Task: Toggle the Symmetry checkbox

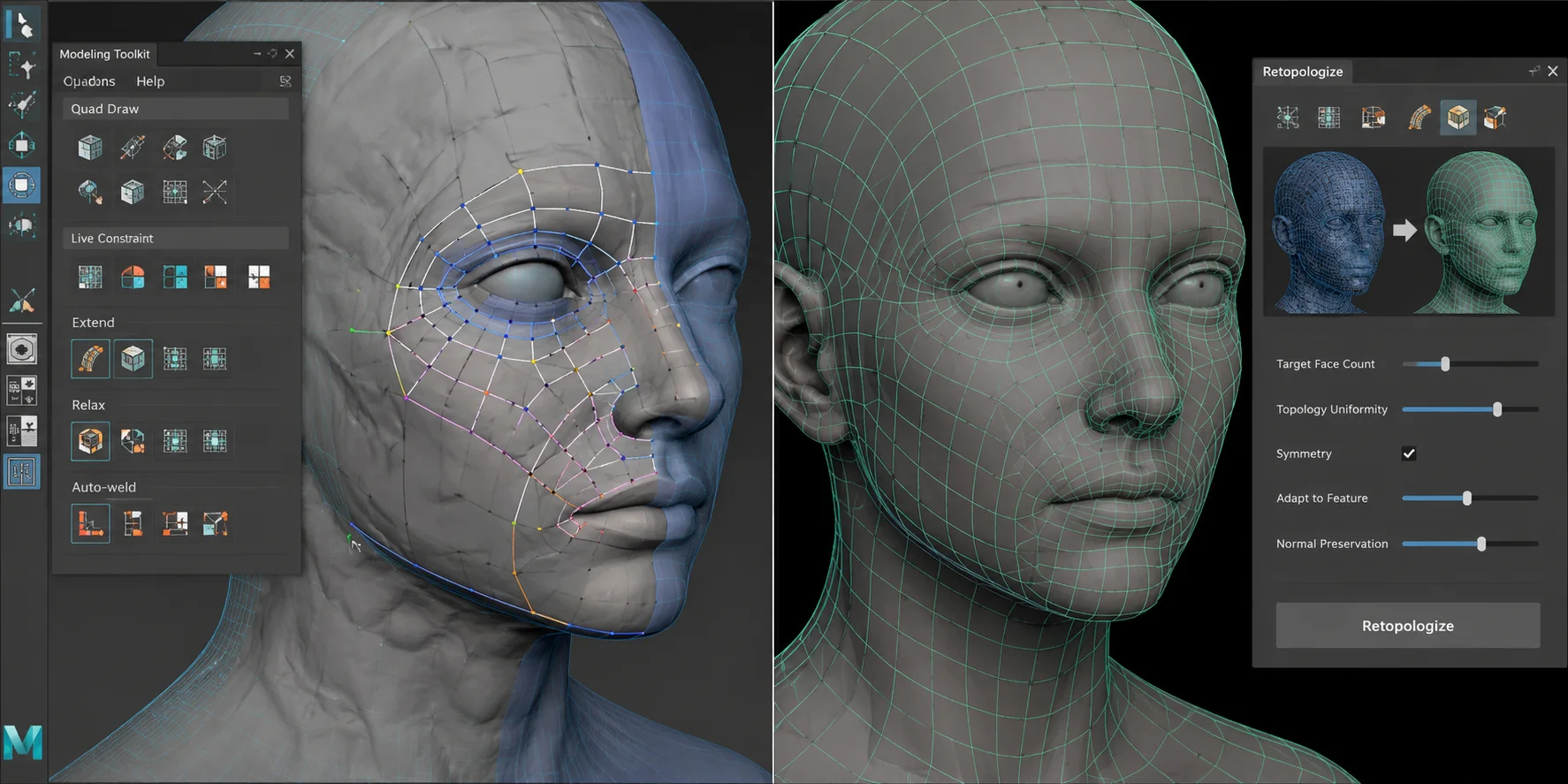Action: coord(1409,453)
